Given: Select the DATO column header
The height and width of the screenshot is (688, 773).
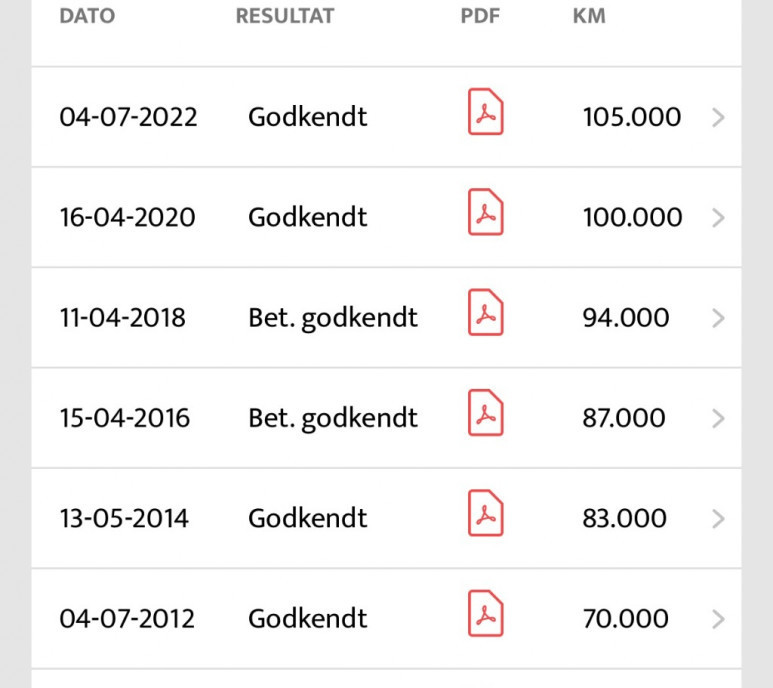Looking at the screenshot, I should (87, 16).
